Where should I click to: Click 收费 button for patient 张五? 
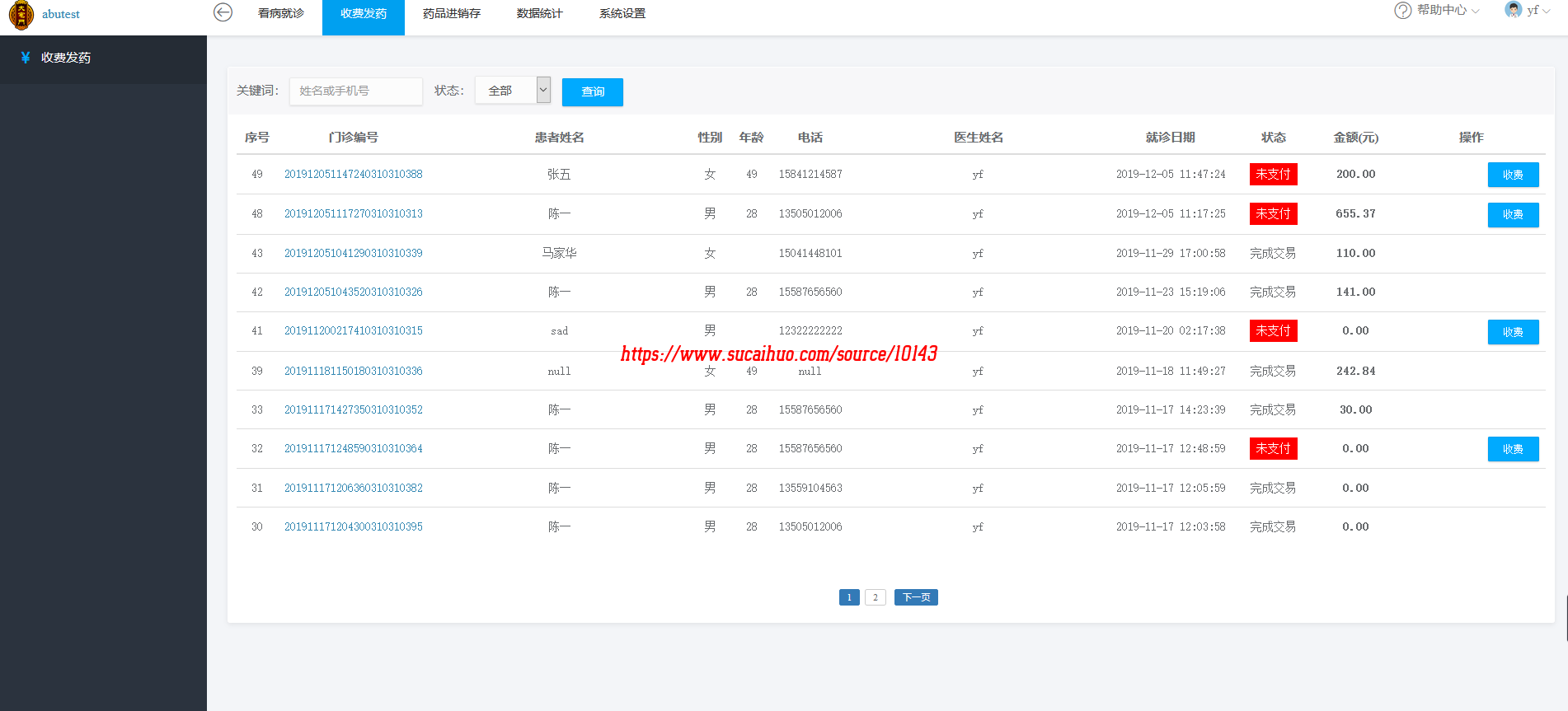[x=1513, y=175]
